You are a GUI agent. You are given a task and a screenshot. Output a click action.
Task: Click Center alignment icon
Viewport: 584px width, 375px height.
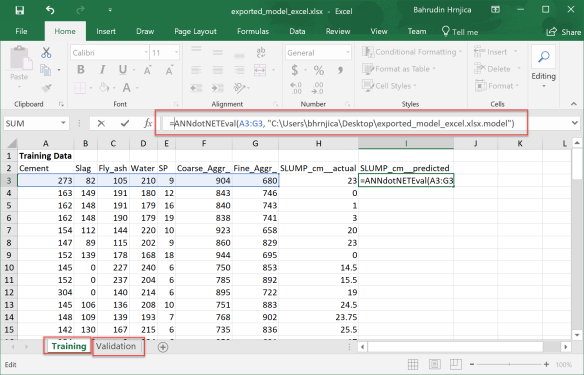[218, 70]
